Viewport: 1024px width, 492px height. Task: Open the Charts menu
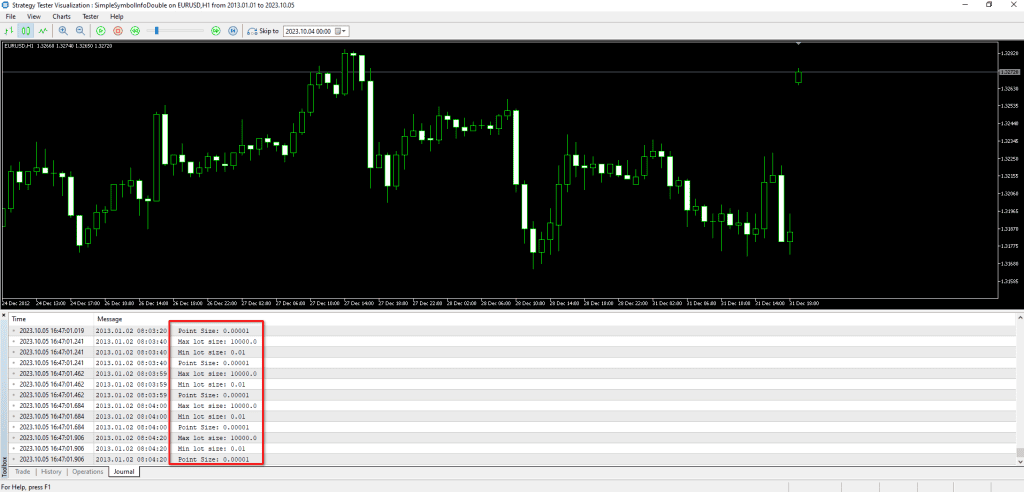[61, 16]
